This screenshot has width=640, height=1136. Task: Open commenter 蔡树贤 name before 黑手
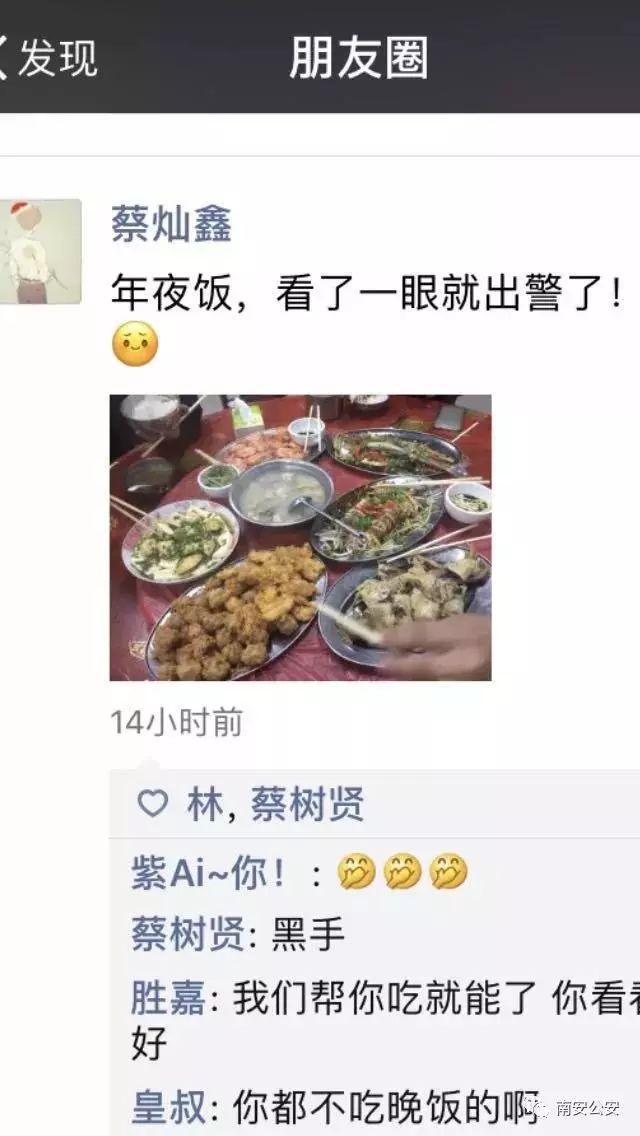[188, 935]
